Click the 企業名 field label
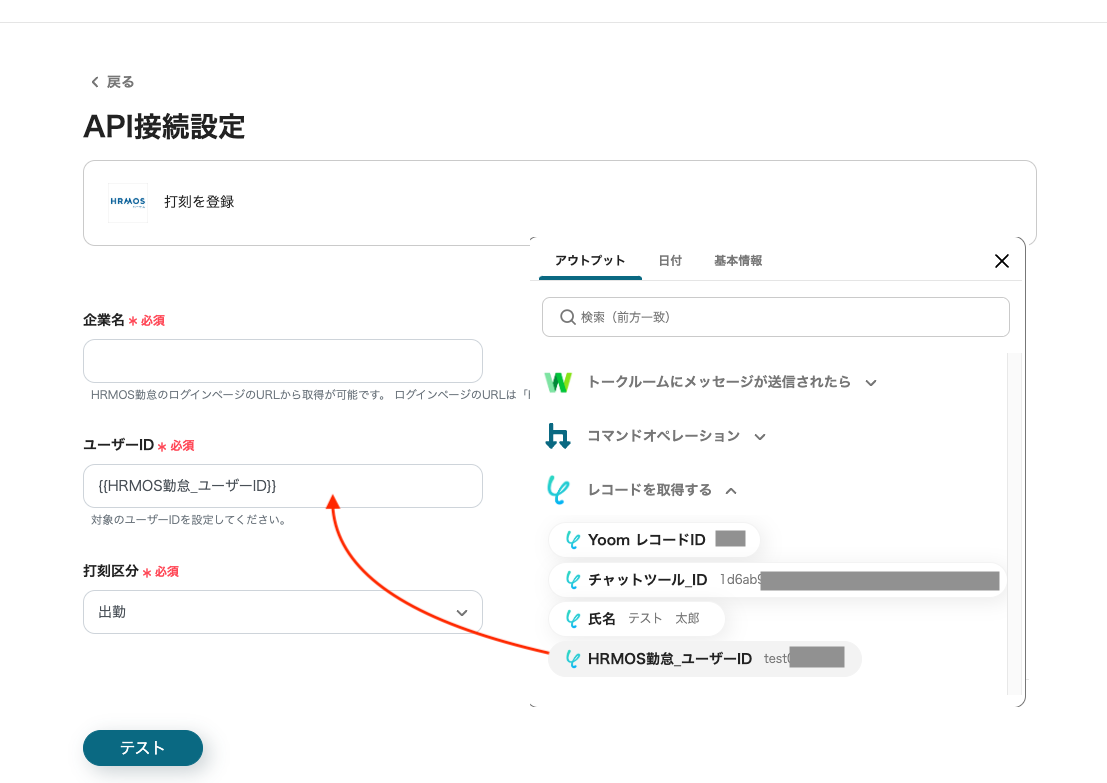The image size is (1107, 783). pyautogui.click(x=104, y=320)
